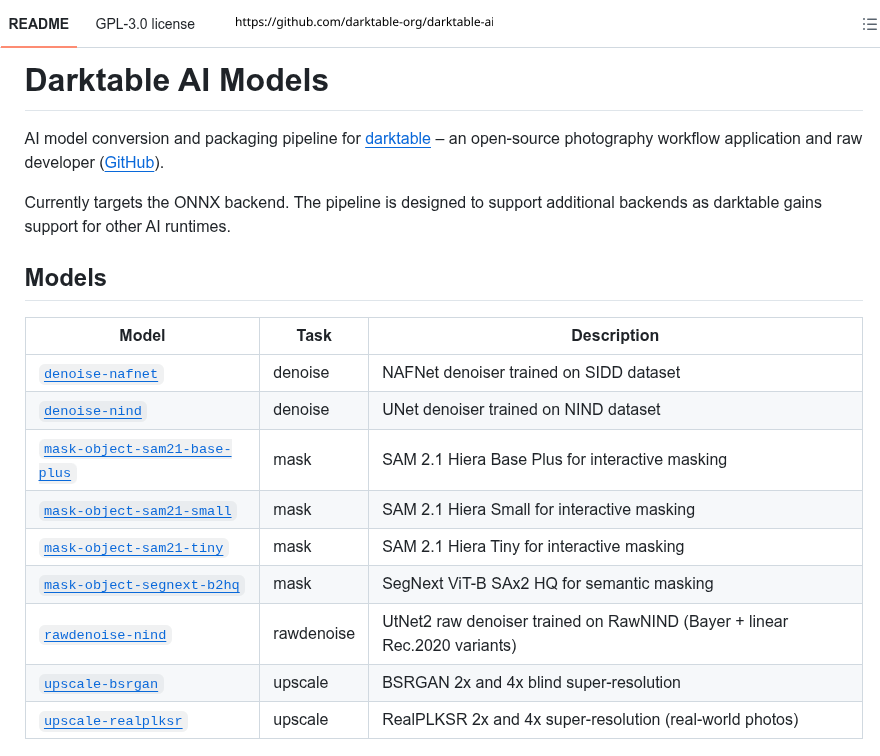Click the mask task cell in sam21-small row
880x756 pixels.
click(314, 510)
